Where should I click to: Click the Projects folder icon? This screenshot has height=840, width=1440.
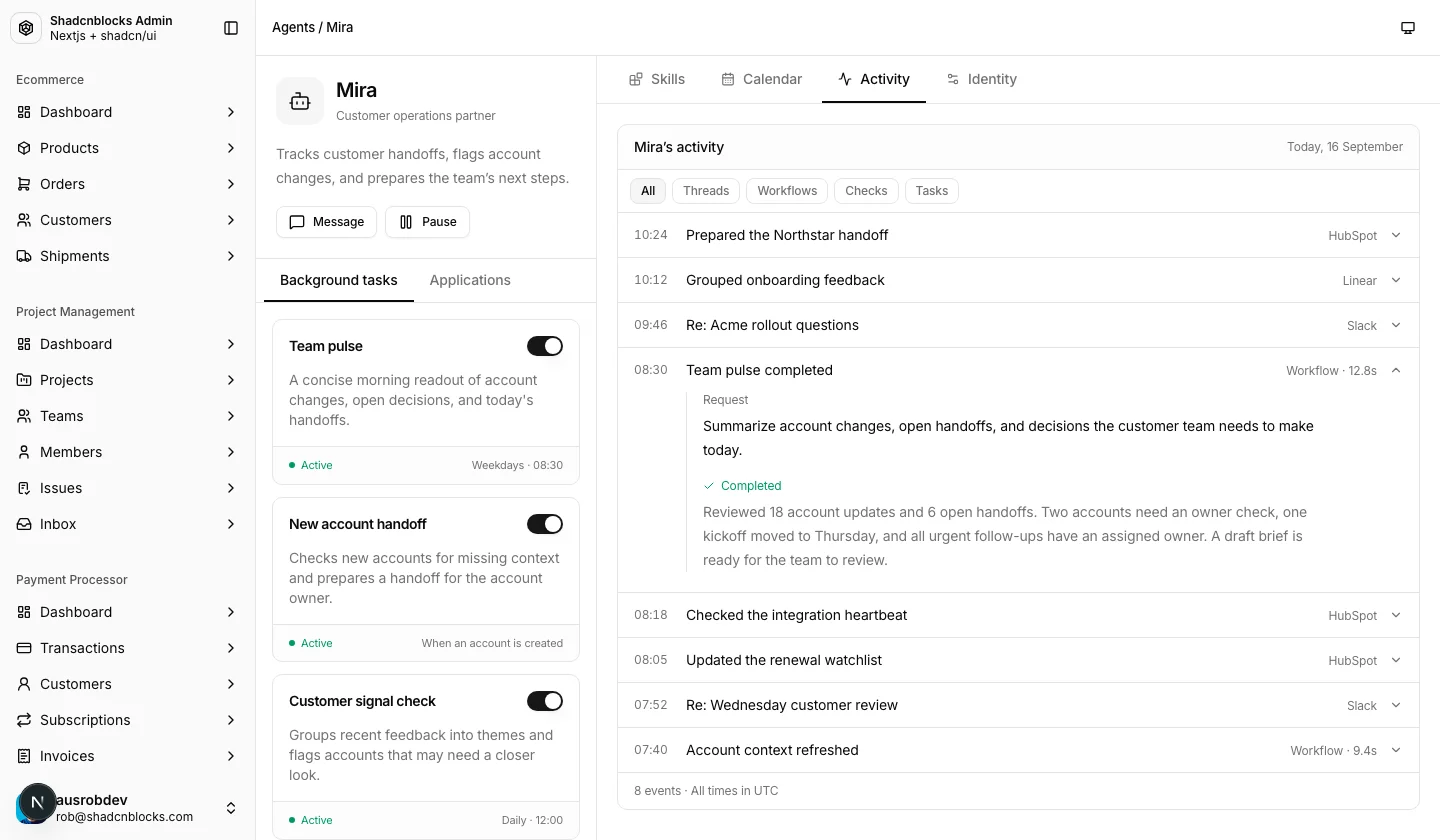[x=24, y=380]
